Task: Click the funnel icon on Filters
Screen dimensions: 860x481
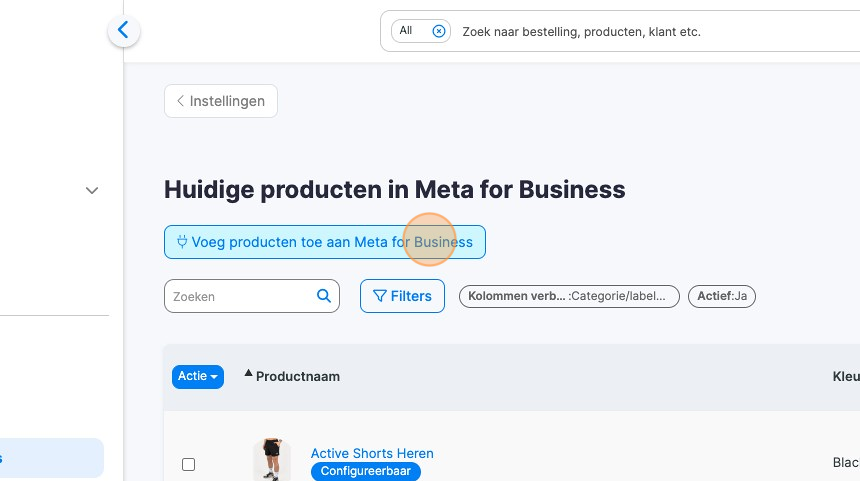Action: pyautogui.click(x=380, y=296)
